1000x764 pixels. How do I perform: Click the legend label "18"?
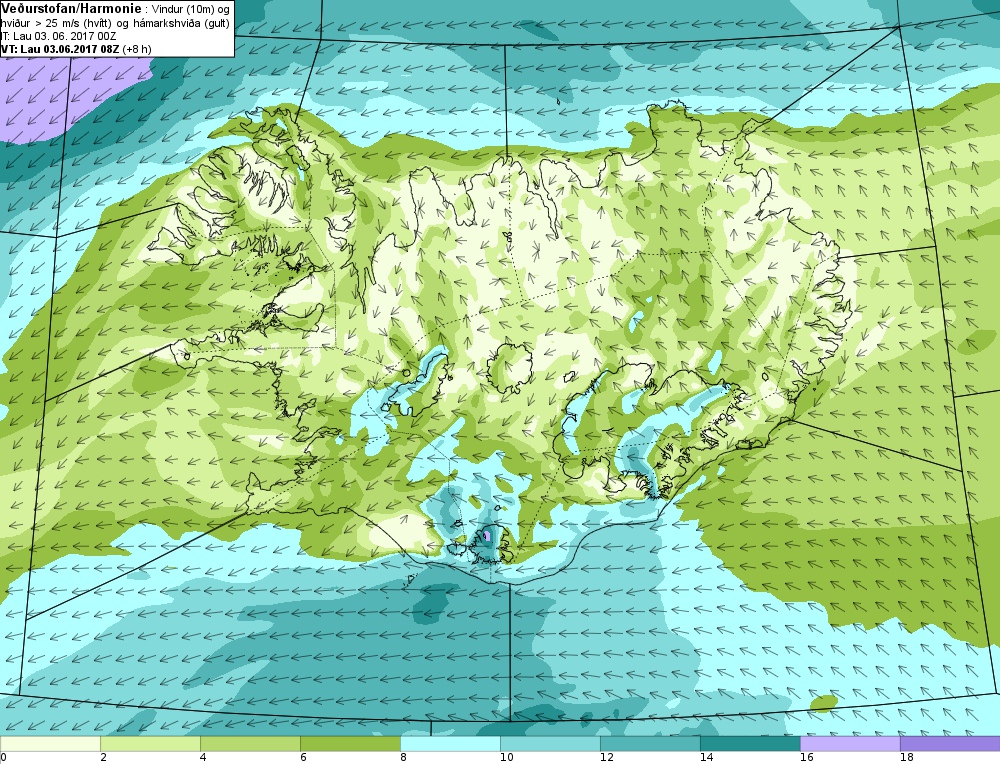coord(906,757)
